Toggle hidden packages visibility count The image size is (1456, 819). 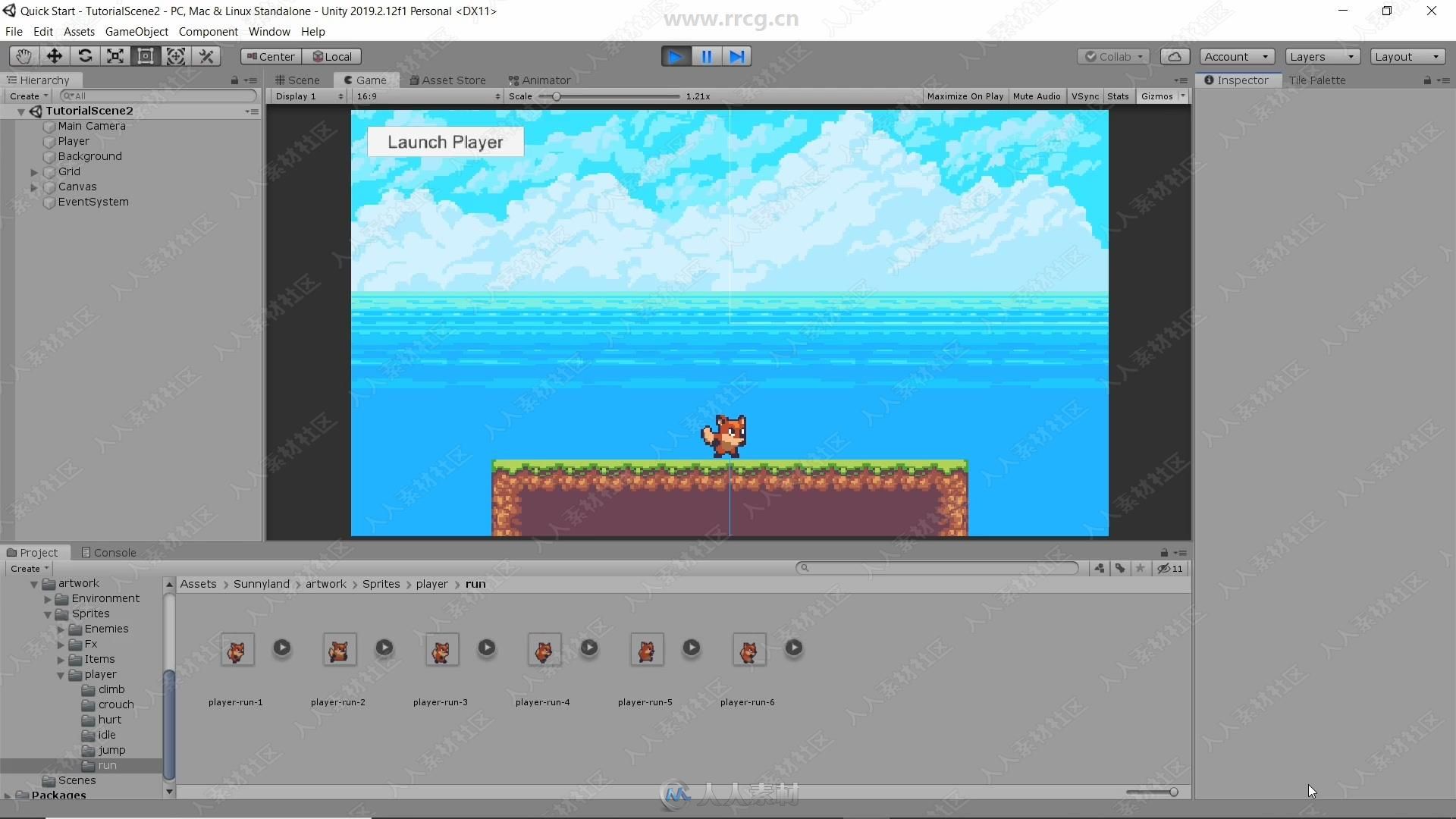point(1170,569)
